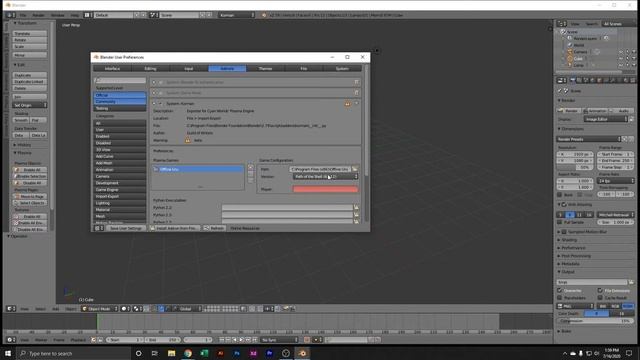Screen dimensions: 640x360
Task: Toggle the Overwrite output checkbox
Action: point(560,290)
